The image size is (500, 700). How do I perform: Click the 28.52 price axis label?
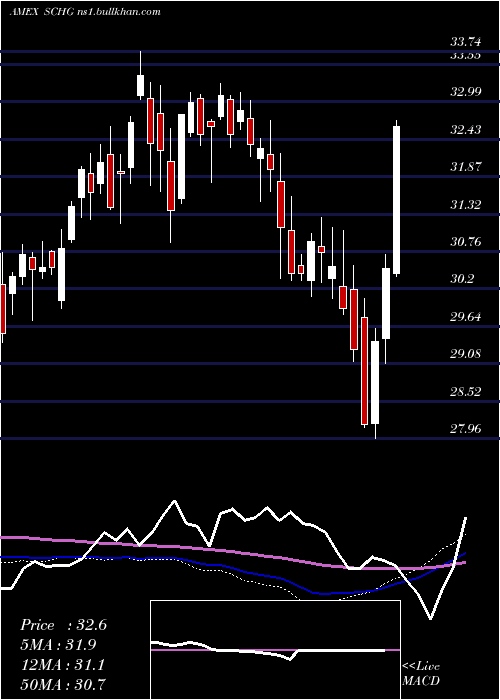[466, 392]
